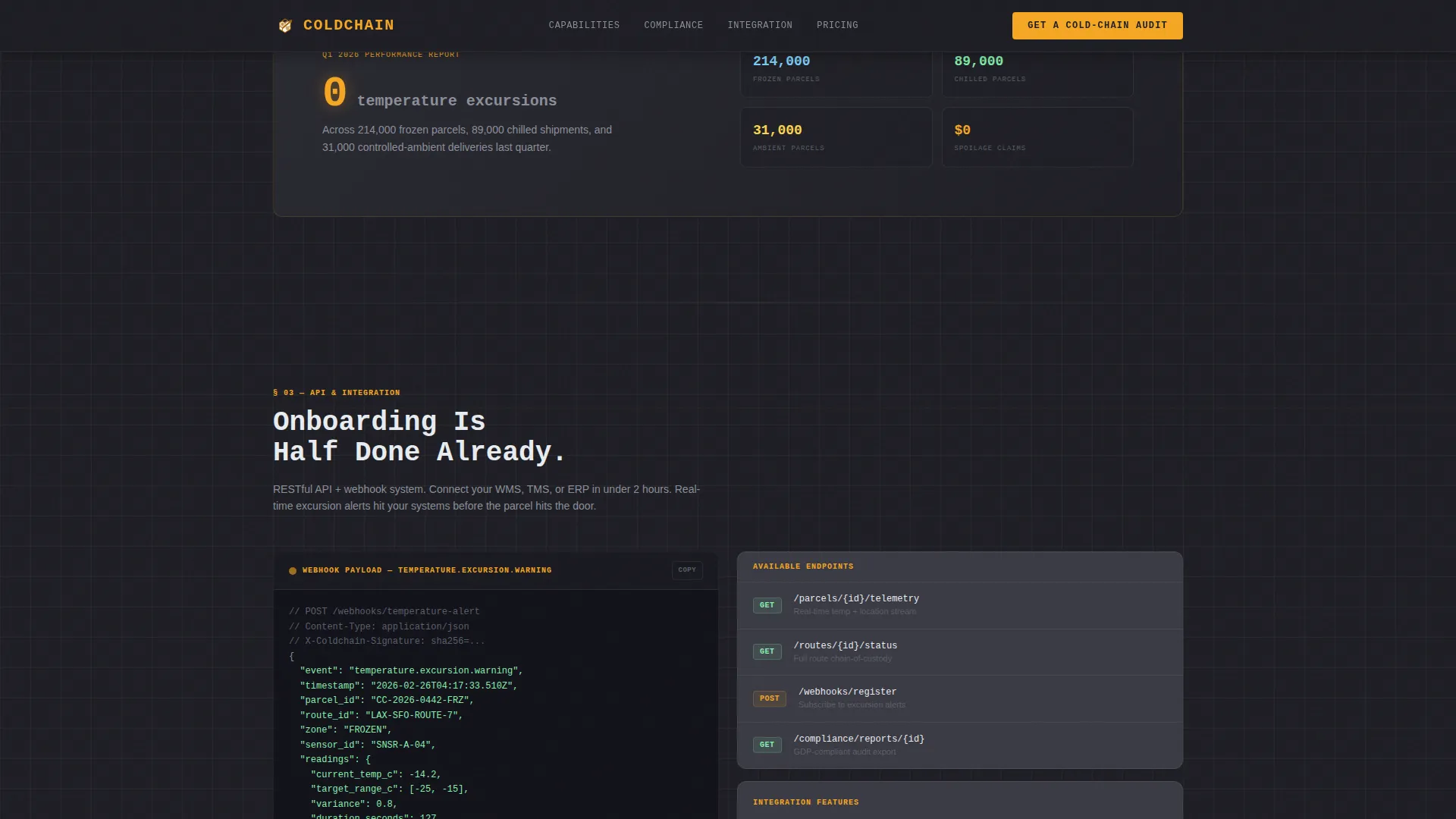Click 'GDP-compliant audit export' description
The image size is (1456, 819).
click(845, 752)
